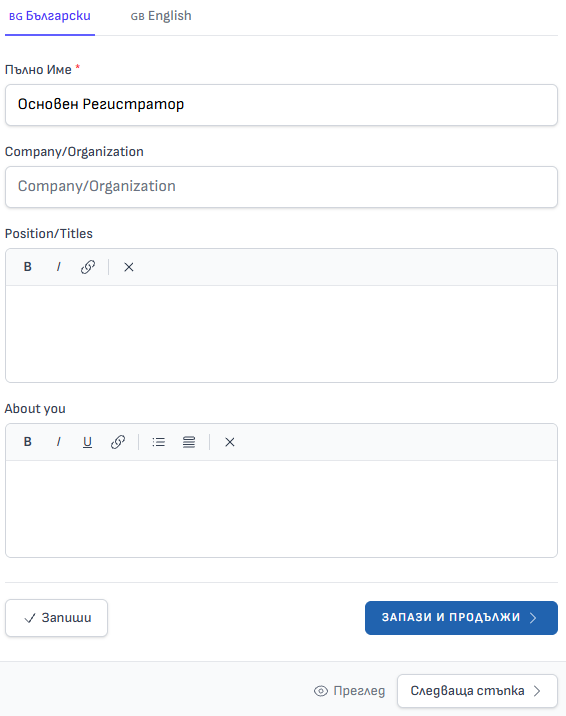
Task: Open Преглед preview with eye icon
Action: pyautogui.click(x=350, y=691)
